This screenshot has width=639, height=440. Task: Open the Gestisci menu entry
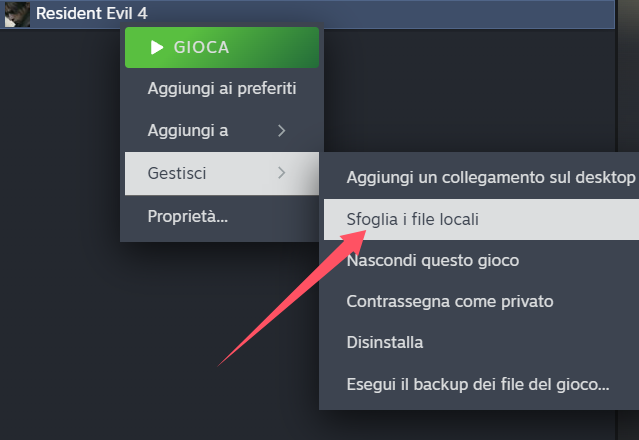(222, 173)
